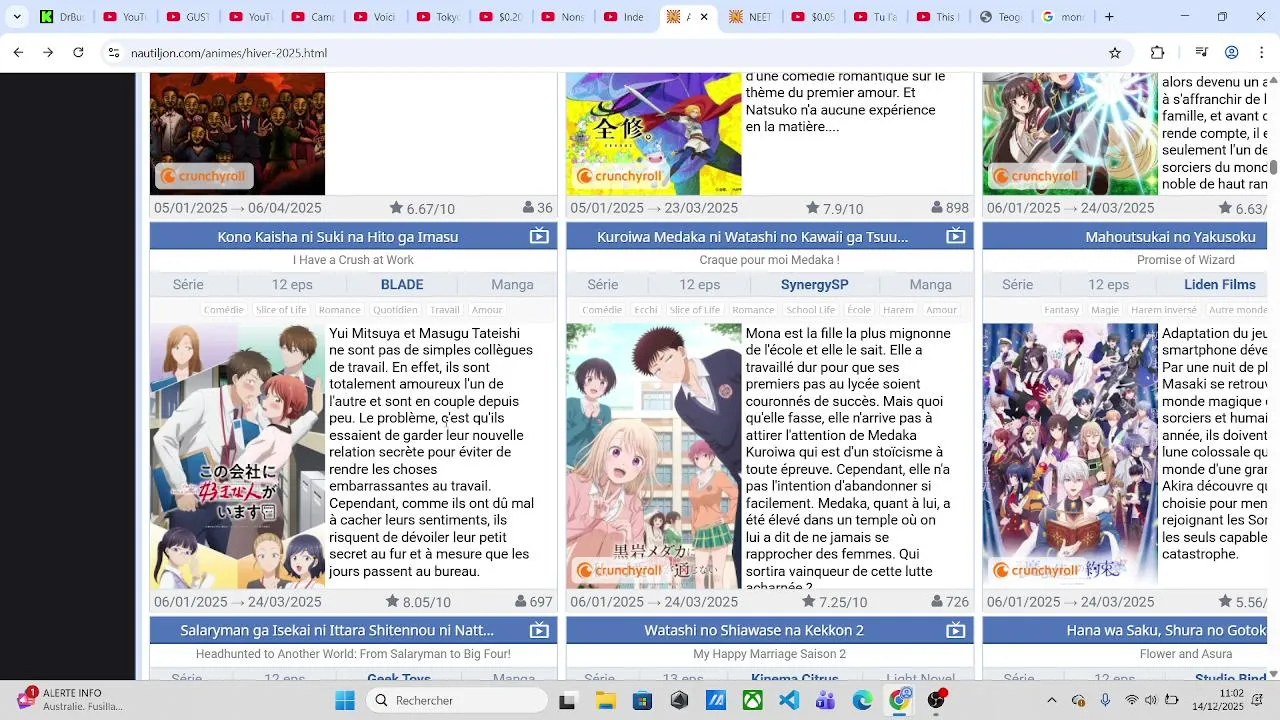
Task: Open the Windows Start menu
Action: click(x=345, y=700)
